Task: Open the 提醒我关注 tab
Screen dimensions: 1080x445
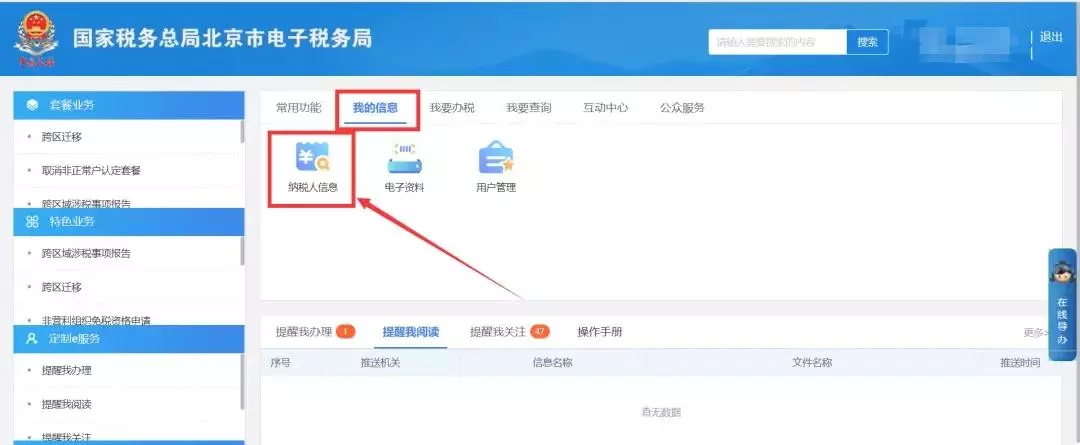Action: point(498,332)
